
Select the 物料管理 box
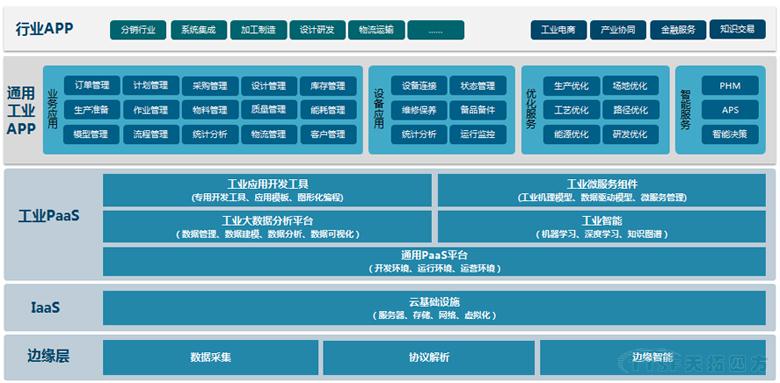(x=210, y=109)
